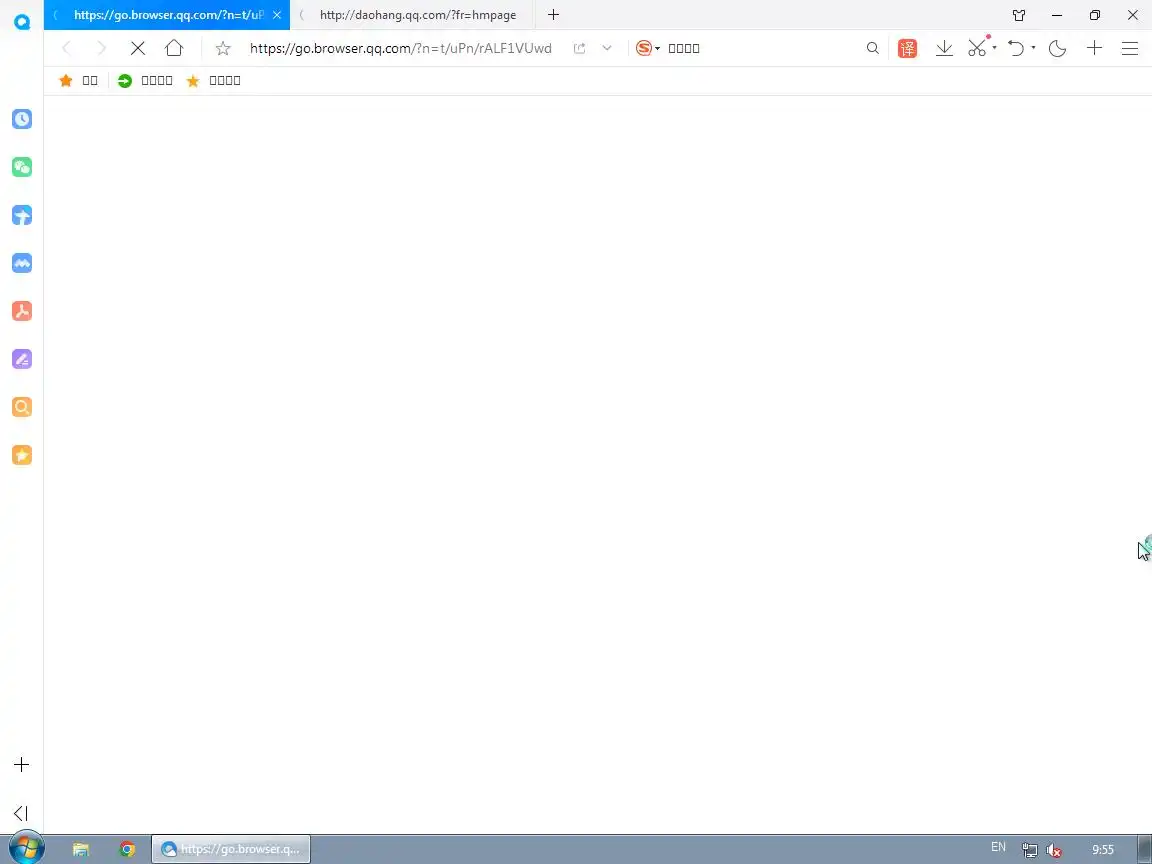Viewport: 1152px width, 864px height.
Task: Go forward to next page
Action: (x=101, y=48)
